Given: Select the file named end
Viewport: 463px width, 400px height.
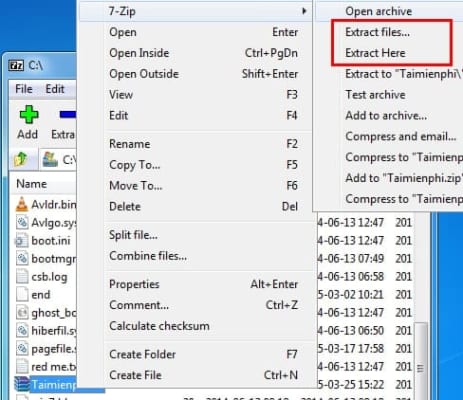Looking at the screenshot, I should click(41, 295).
